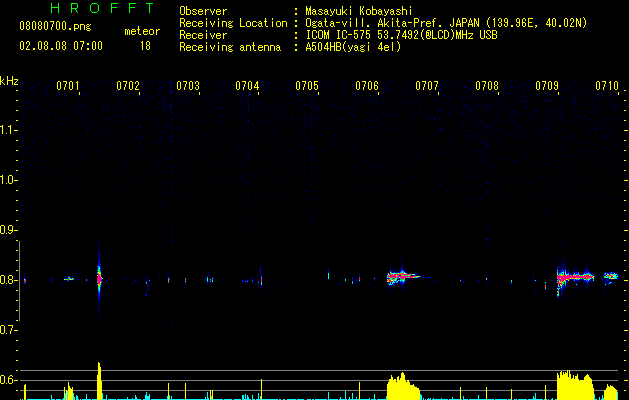The height and width of the screenshot is (400, 629).
Task: Click observer name Masayuki Kobayashi
Action: click(359, 11)
